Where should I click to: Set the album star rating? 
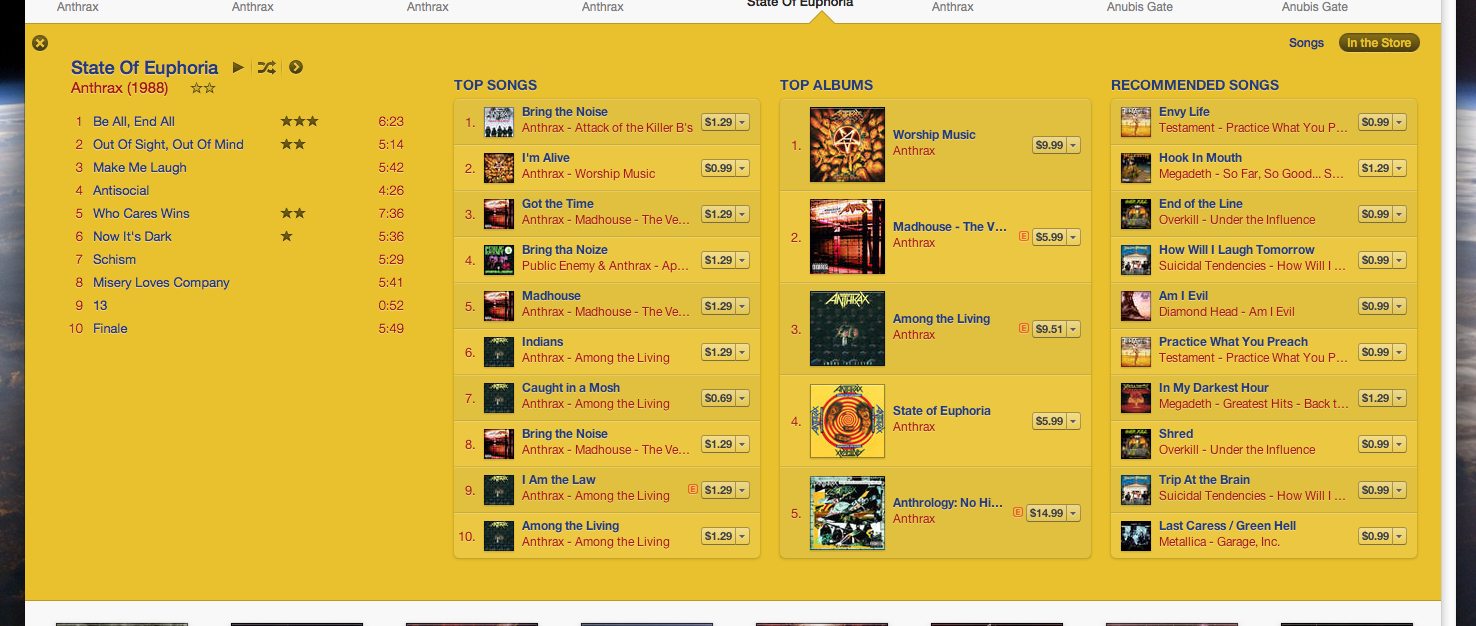pyautogui.click(x=203, y=88)
